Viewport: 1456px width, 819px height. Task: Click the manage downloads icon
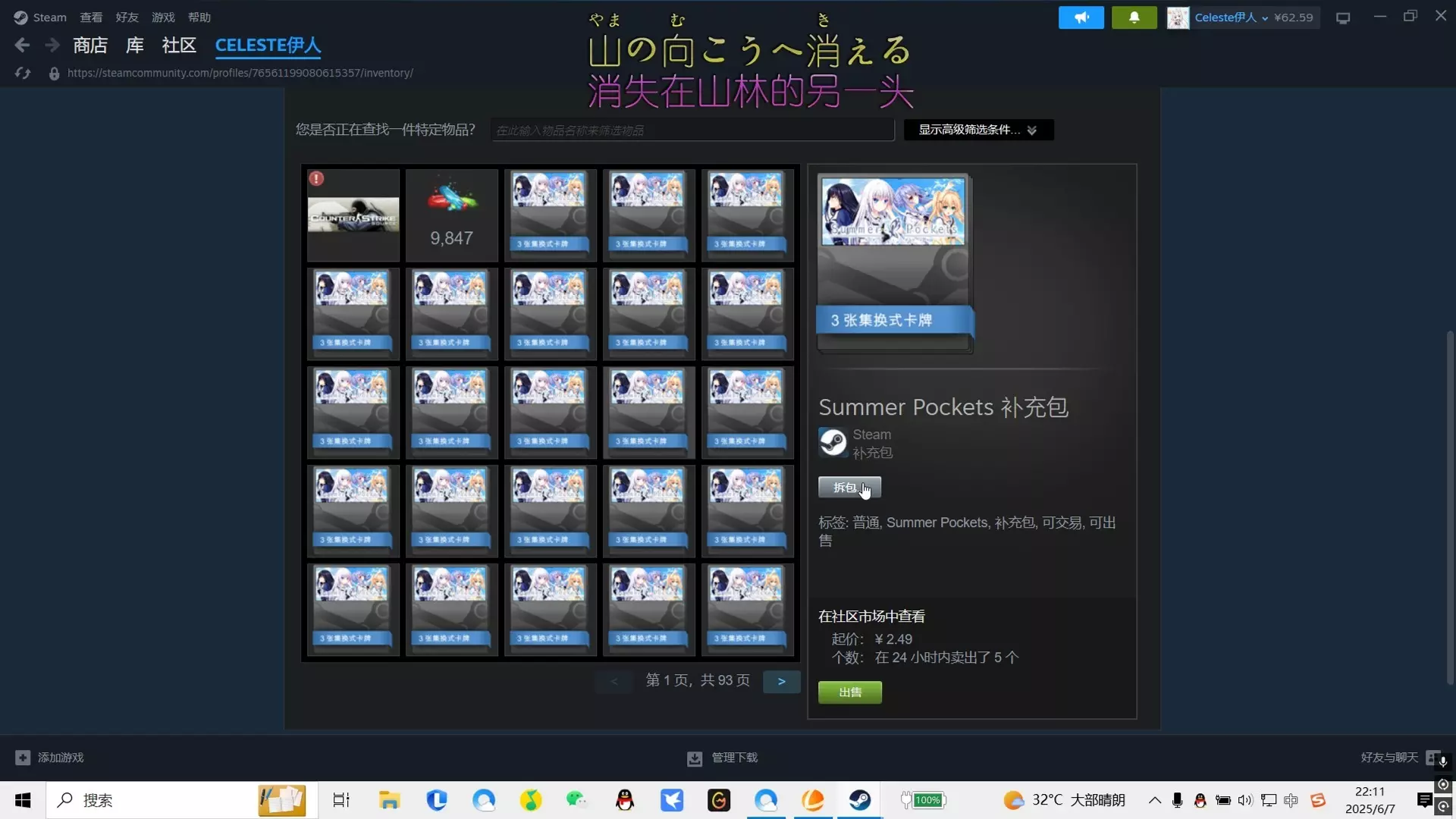pos(695,758)
